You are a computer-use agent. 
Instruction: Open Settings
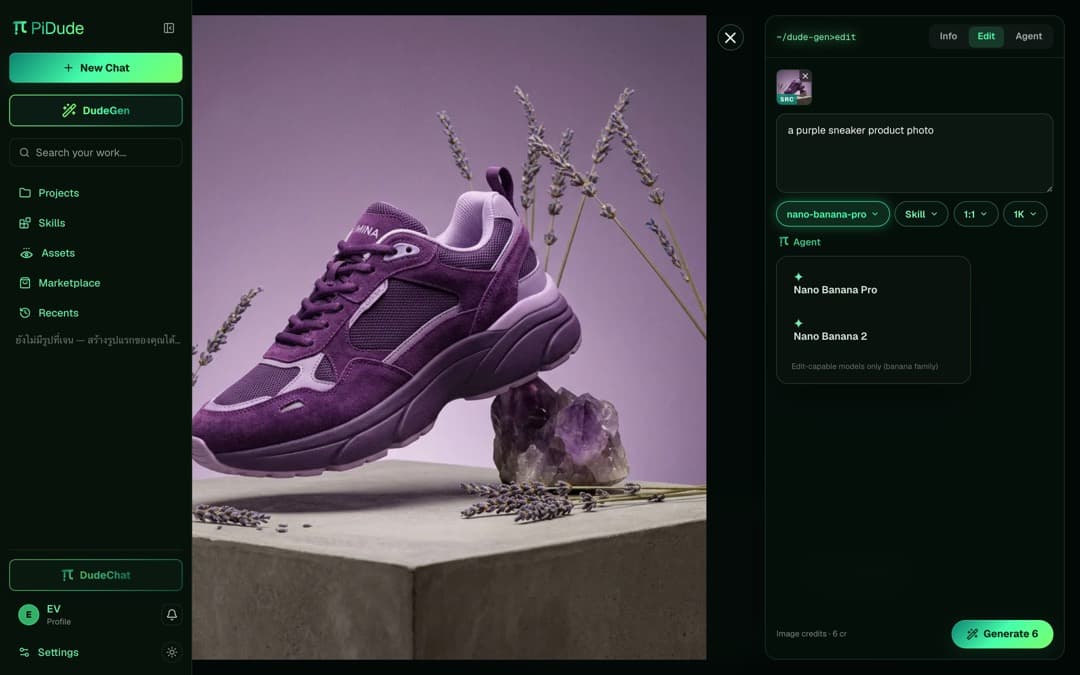58,652
